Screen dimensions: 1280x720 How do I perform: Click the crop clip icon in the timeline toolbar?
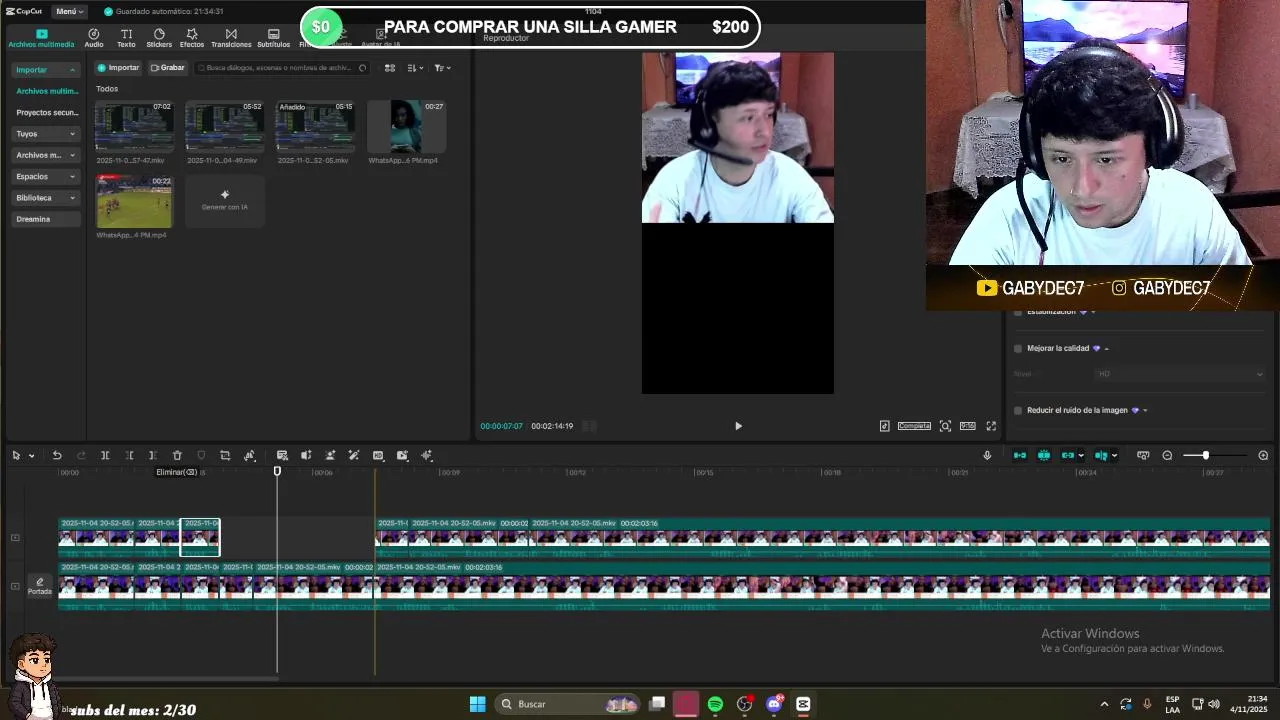point(225,456)
